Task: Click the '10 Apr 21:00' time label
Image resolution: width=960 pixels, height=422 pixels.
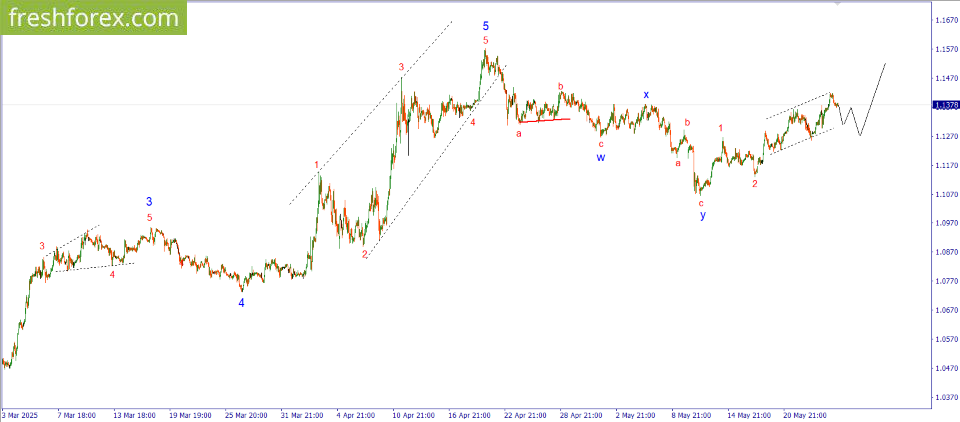Action: pyautogui.click(x=413, y=415)
